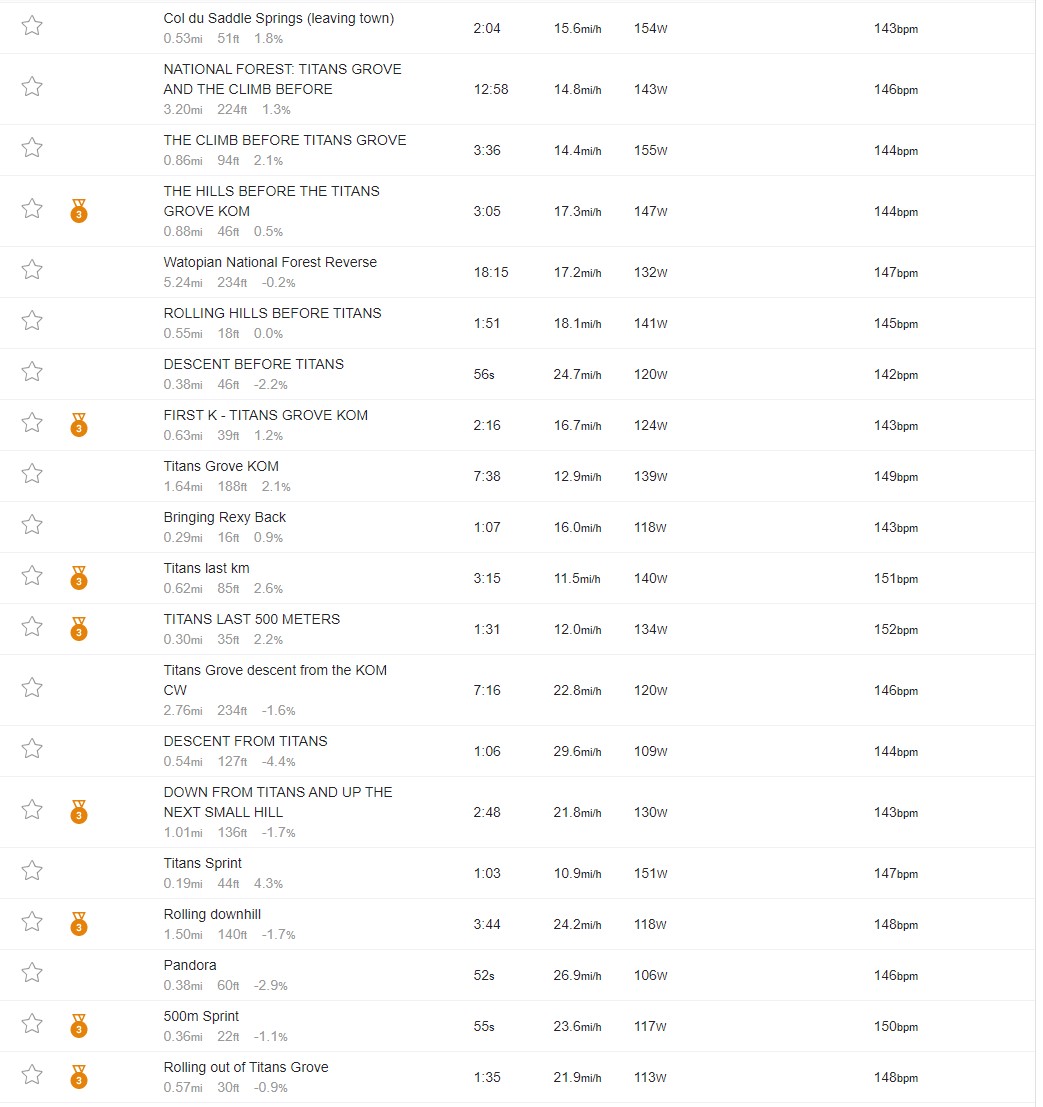Star the Titans Grove KOM segment
This screenshot has height=1107, width=1043.
point(32,474)
